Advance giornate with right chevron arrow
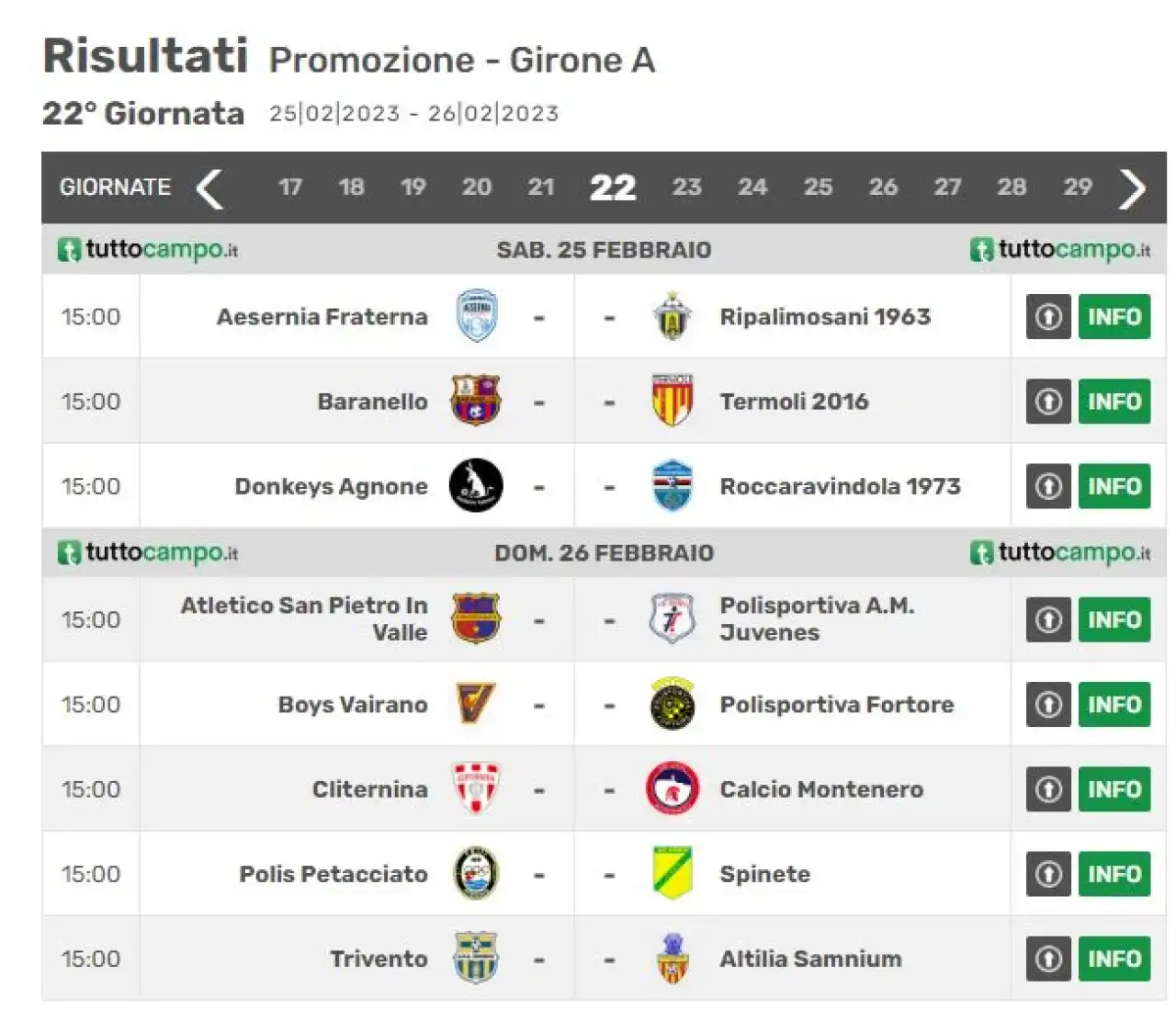Image resolution: width=1176 pixels, height=1021 pixels. (1132, 188)
